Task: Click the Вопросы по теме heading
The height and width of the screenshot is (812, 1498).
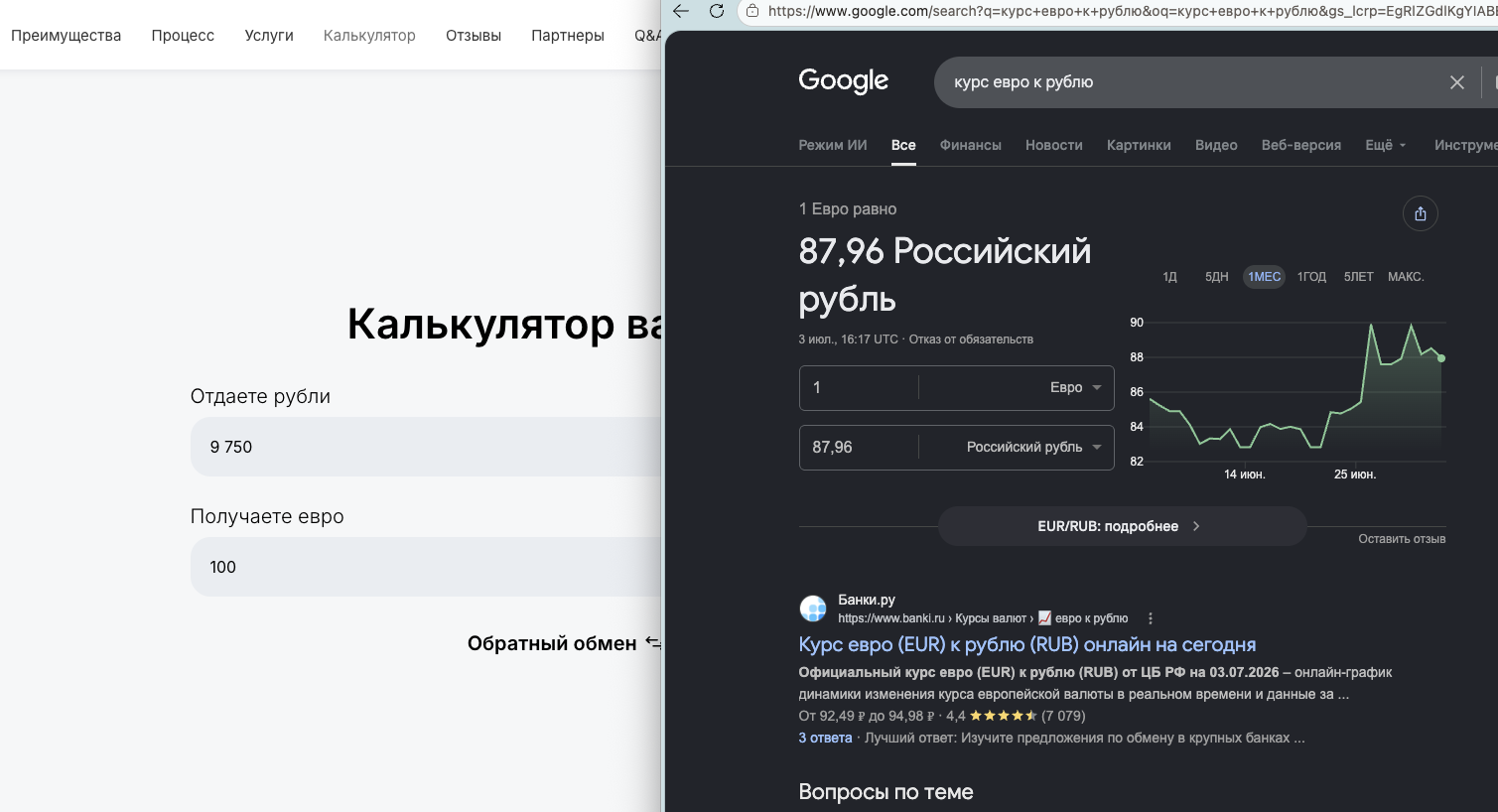Action: [x=885, y=792]
